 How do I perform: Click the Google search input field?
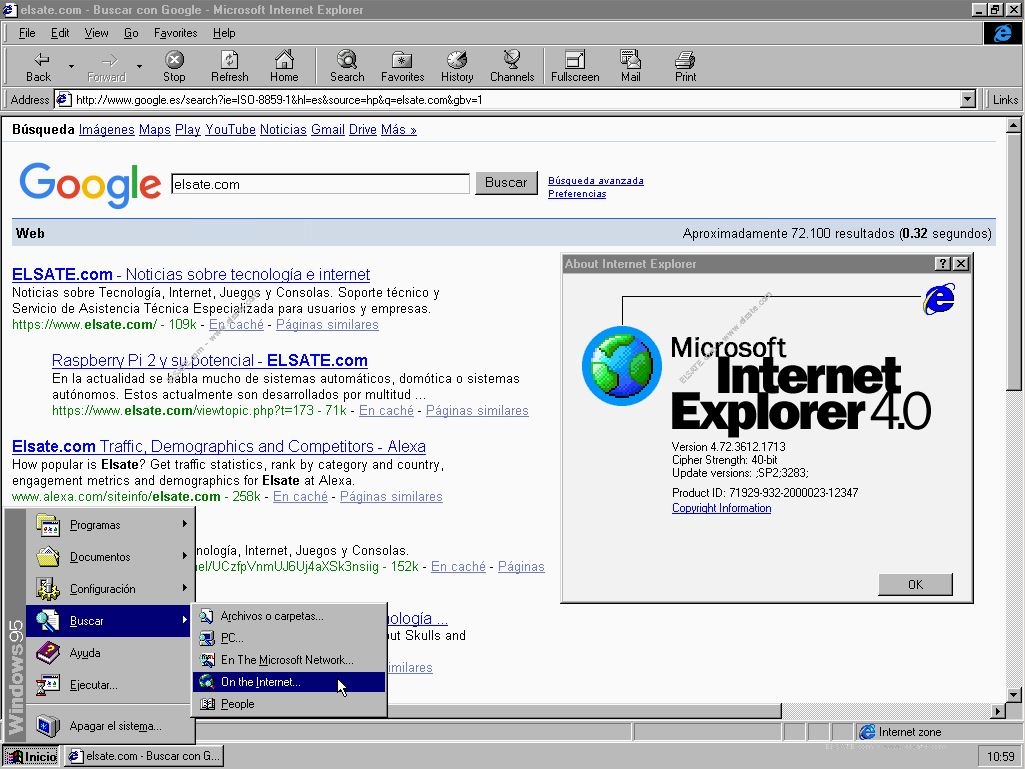click(320, 184)
